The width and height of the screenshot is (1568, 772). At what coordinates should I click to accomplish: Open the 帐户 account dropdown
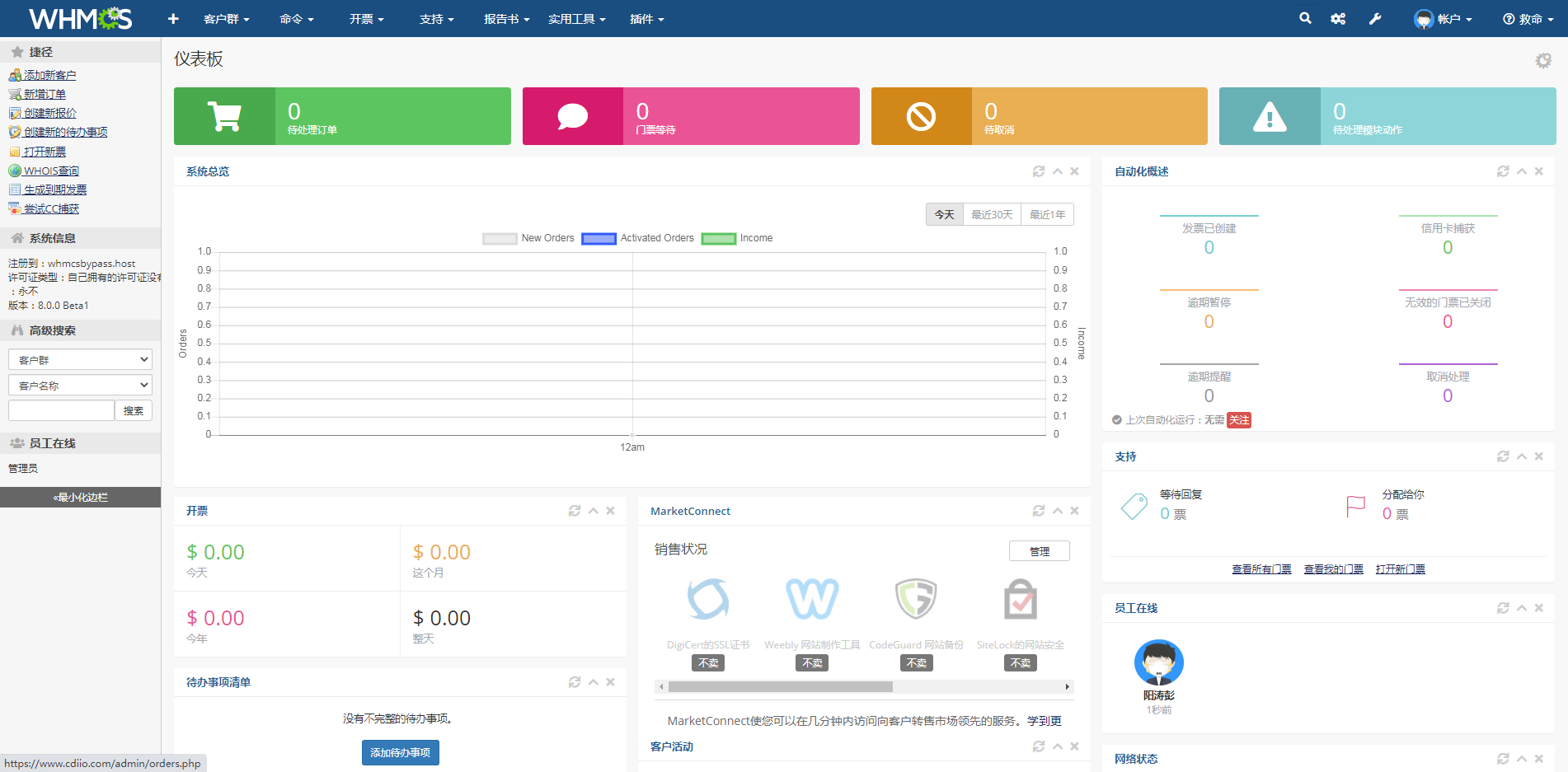pyautogui.click(x=1444, y=18)
